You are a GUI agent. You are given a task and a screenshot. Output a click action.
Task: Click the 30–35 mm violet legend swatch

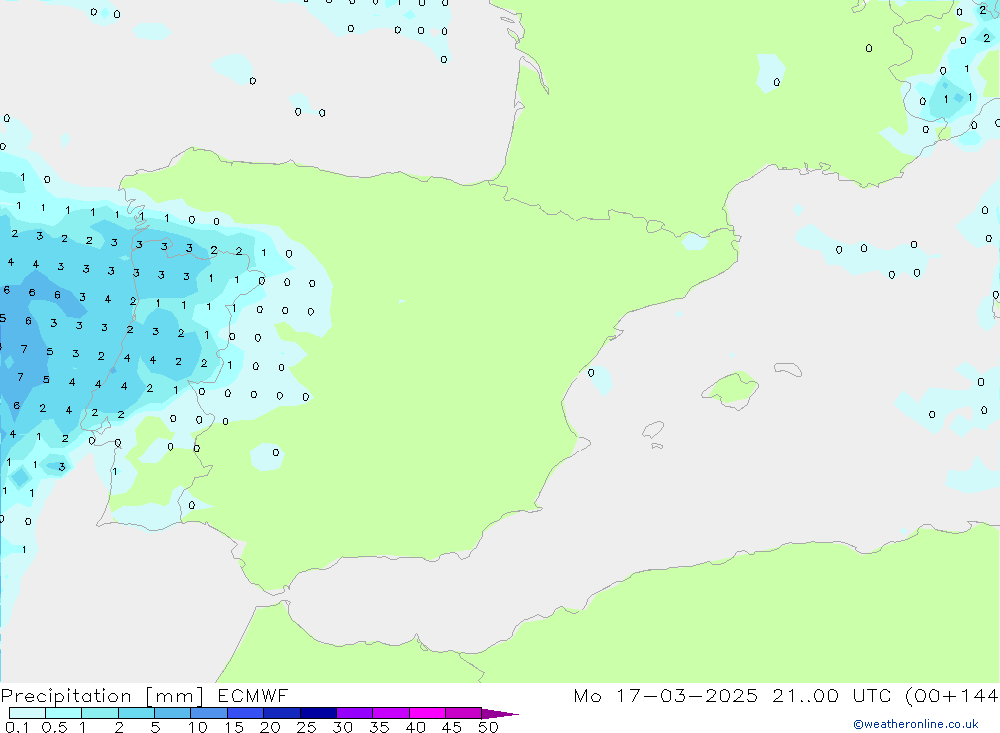coord(354,713)
